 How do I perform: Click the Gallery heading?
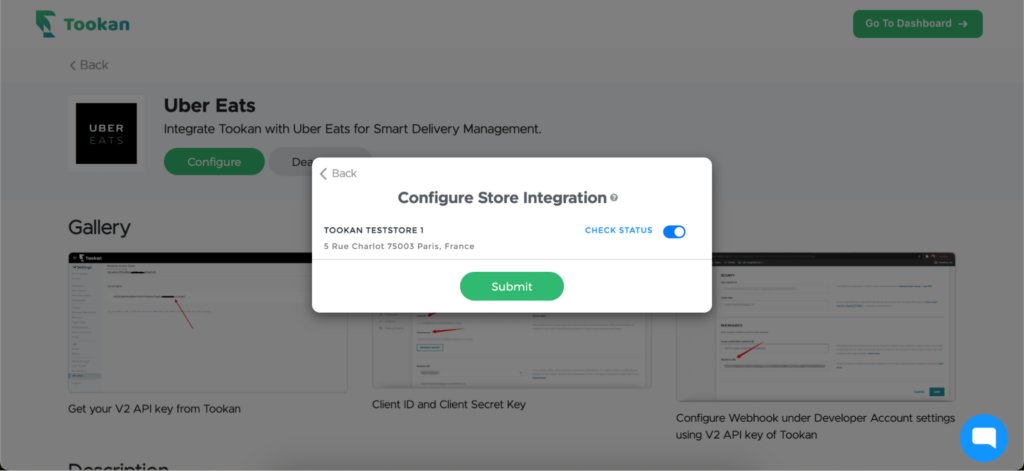(99, 227)
